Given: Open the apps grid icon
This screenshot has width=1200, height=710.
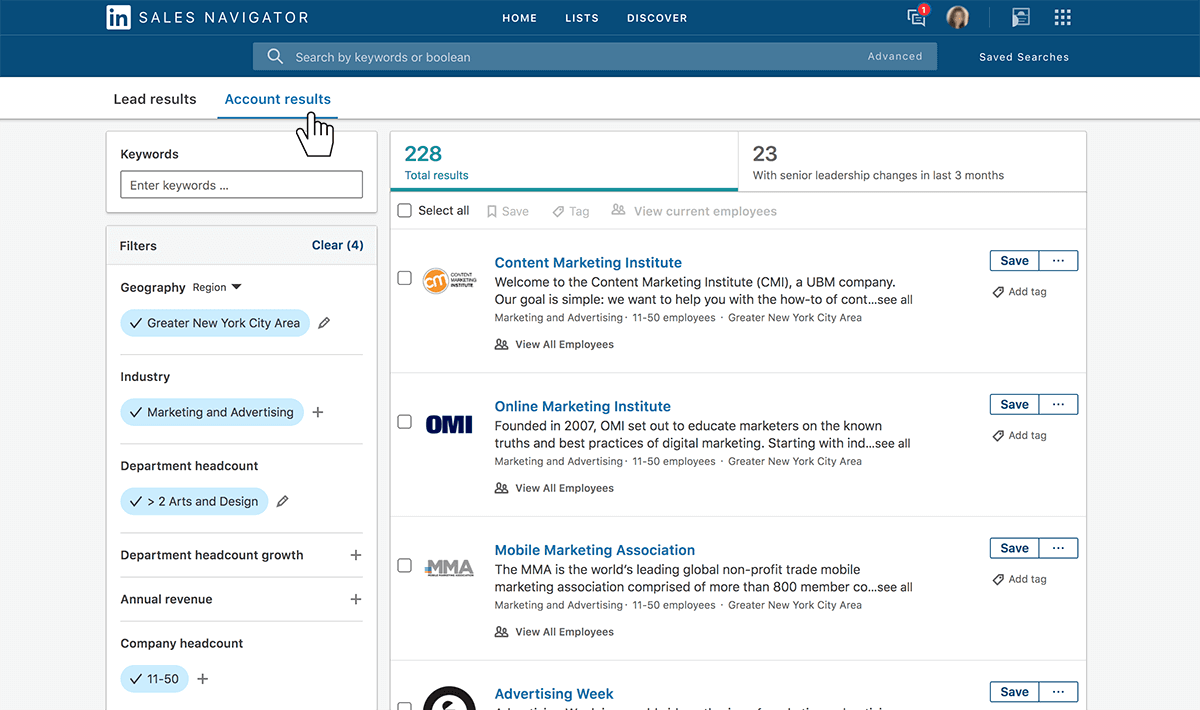Looking at the screenshot, I should pyautogui.click(x=1063, y=17).
